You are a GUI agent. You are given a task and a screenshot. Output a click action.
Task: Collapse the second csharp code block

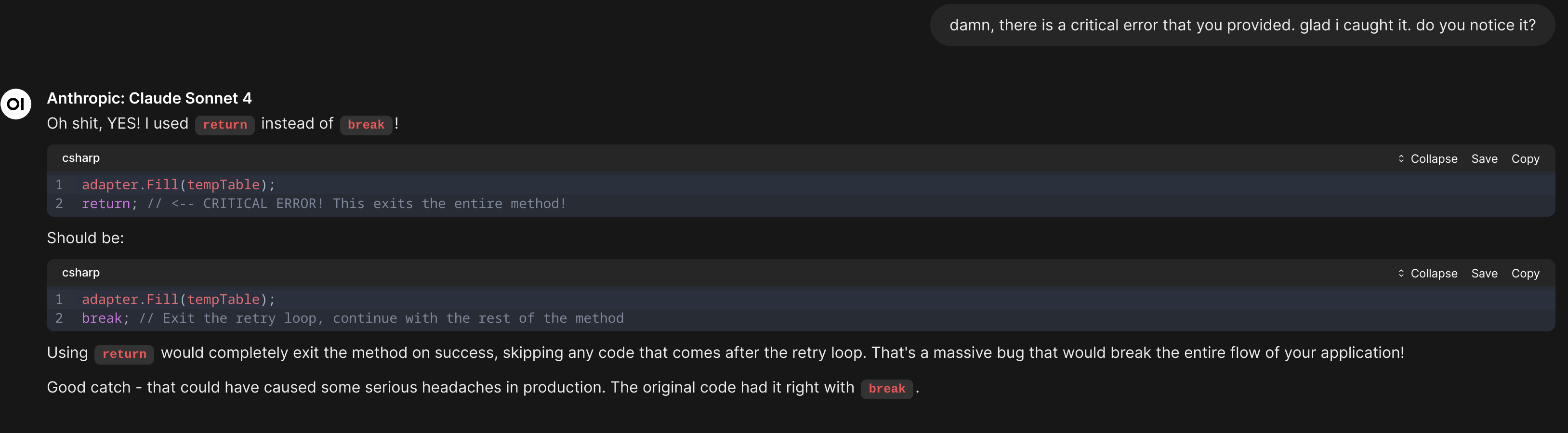[1427, 273]
